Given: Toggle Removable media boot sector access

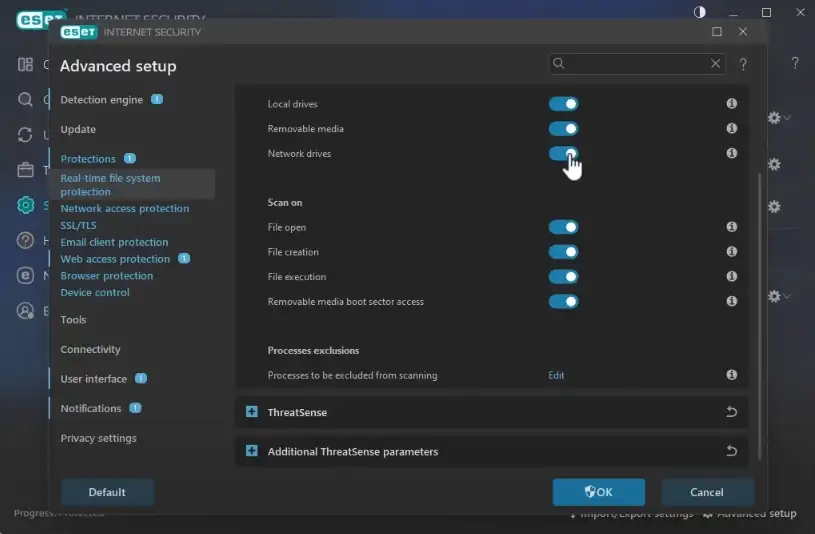Looking at the screenshot, I should coord(563,301).
